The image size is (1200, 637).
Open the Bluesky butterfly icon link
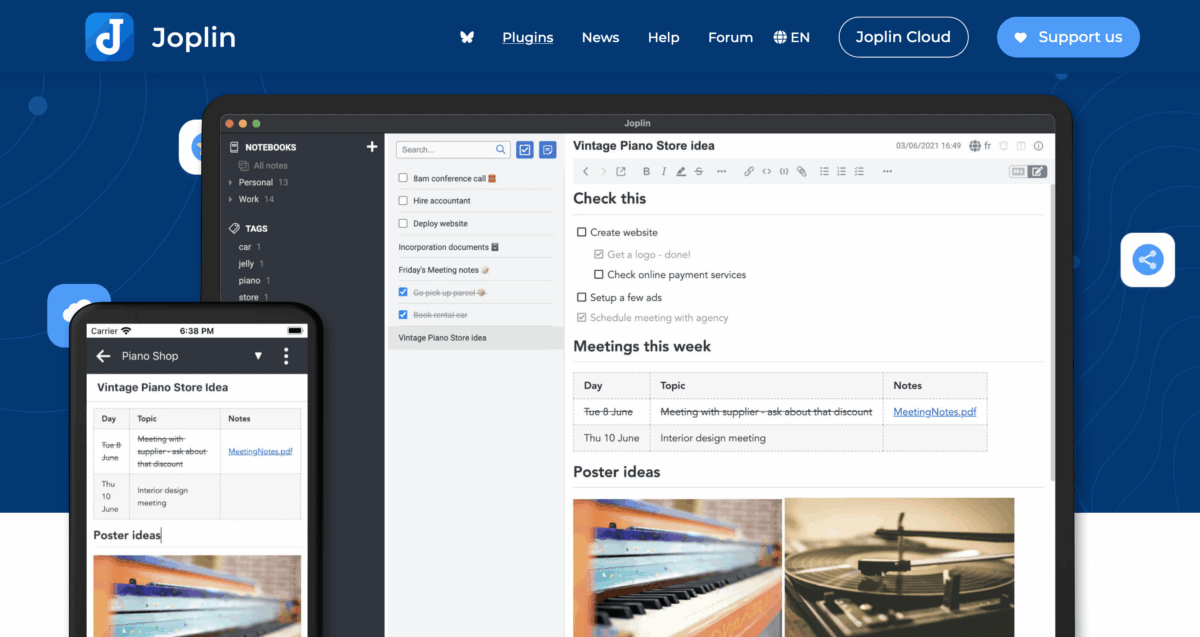pos(467,37)
